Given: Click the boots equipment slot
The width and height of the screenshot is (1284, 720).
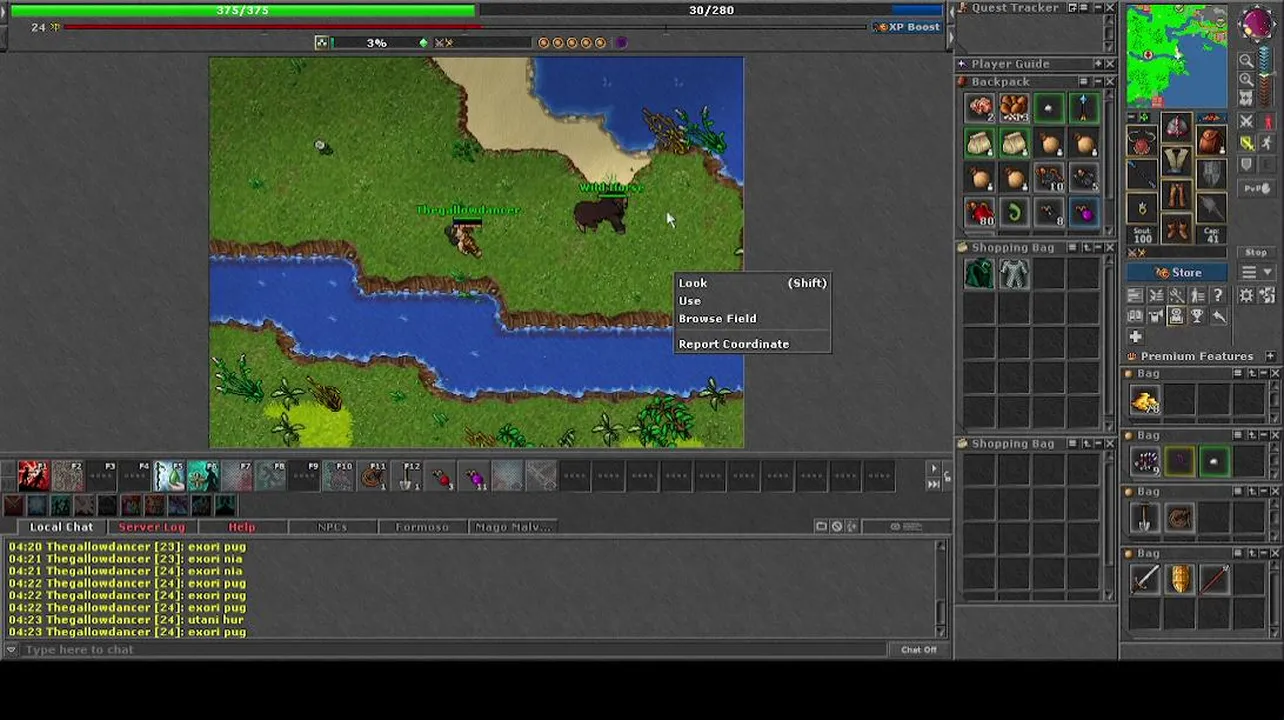Looking at the screenshot, I should (1177, 229).
